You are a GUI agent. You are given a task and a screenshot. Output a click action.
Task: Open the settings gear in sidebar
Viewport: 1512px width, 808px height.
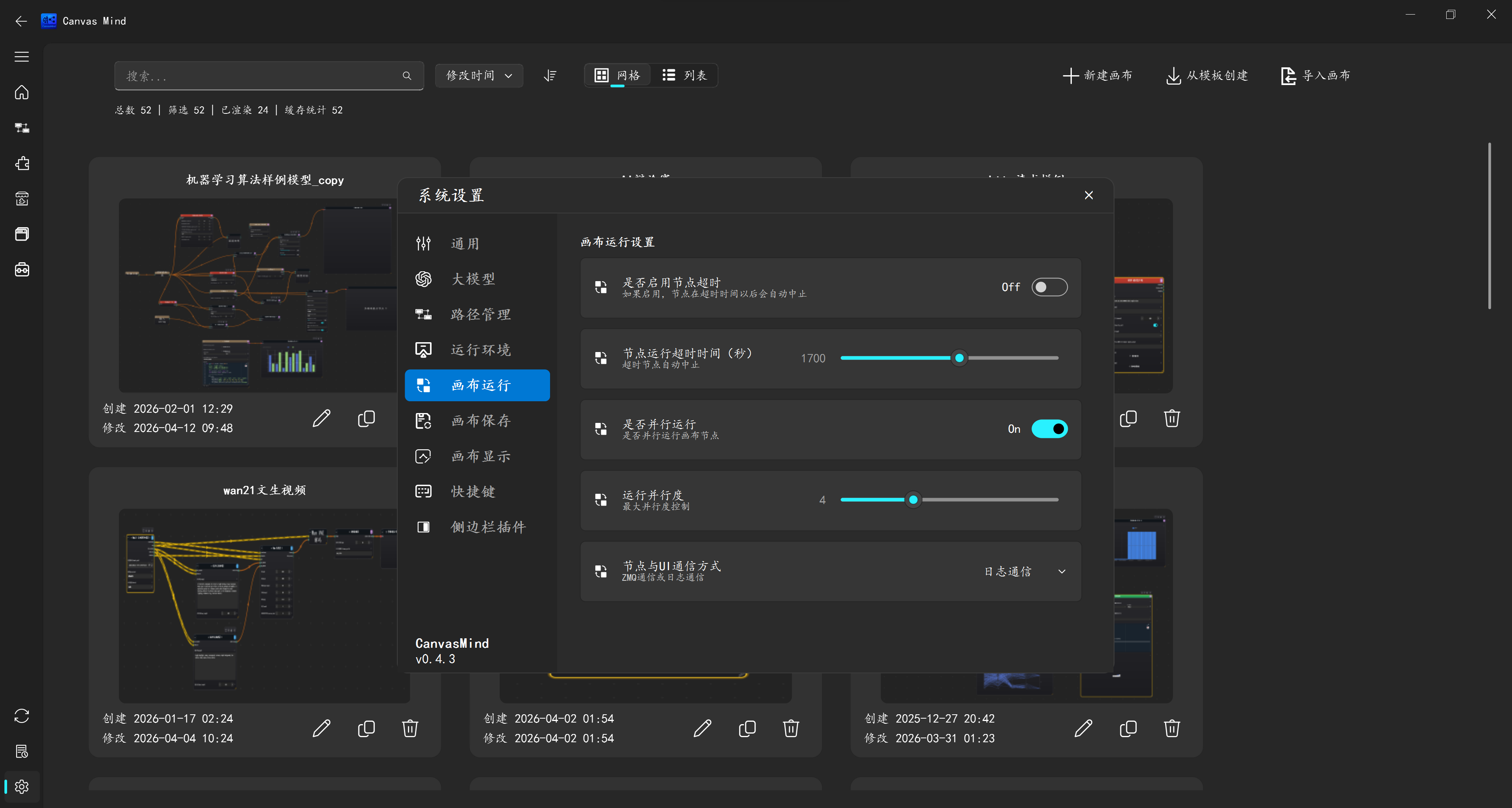point(22,786)
